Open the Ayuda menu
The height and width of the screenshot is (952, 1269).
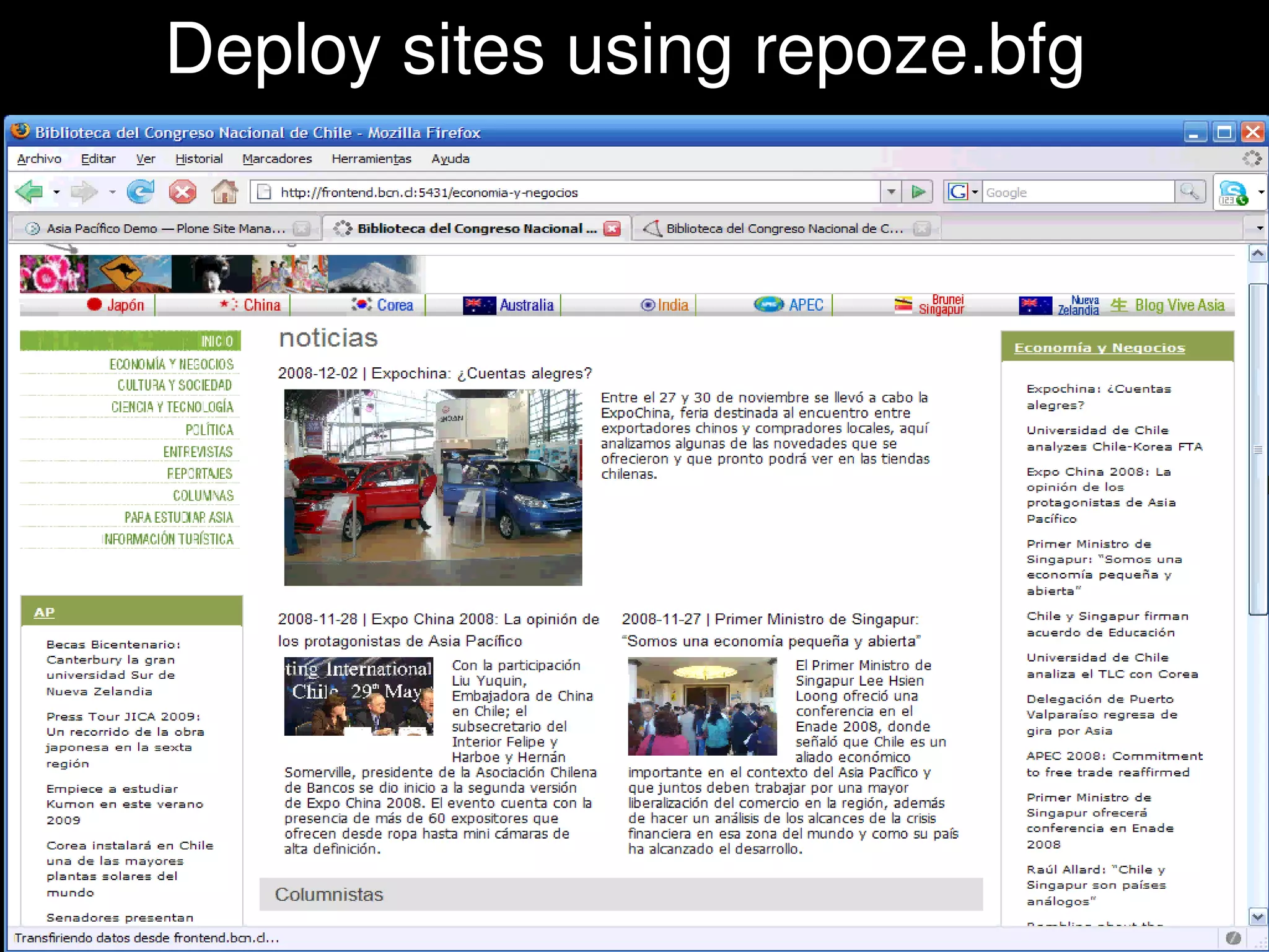tap(450, 159)
